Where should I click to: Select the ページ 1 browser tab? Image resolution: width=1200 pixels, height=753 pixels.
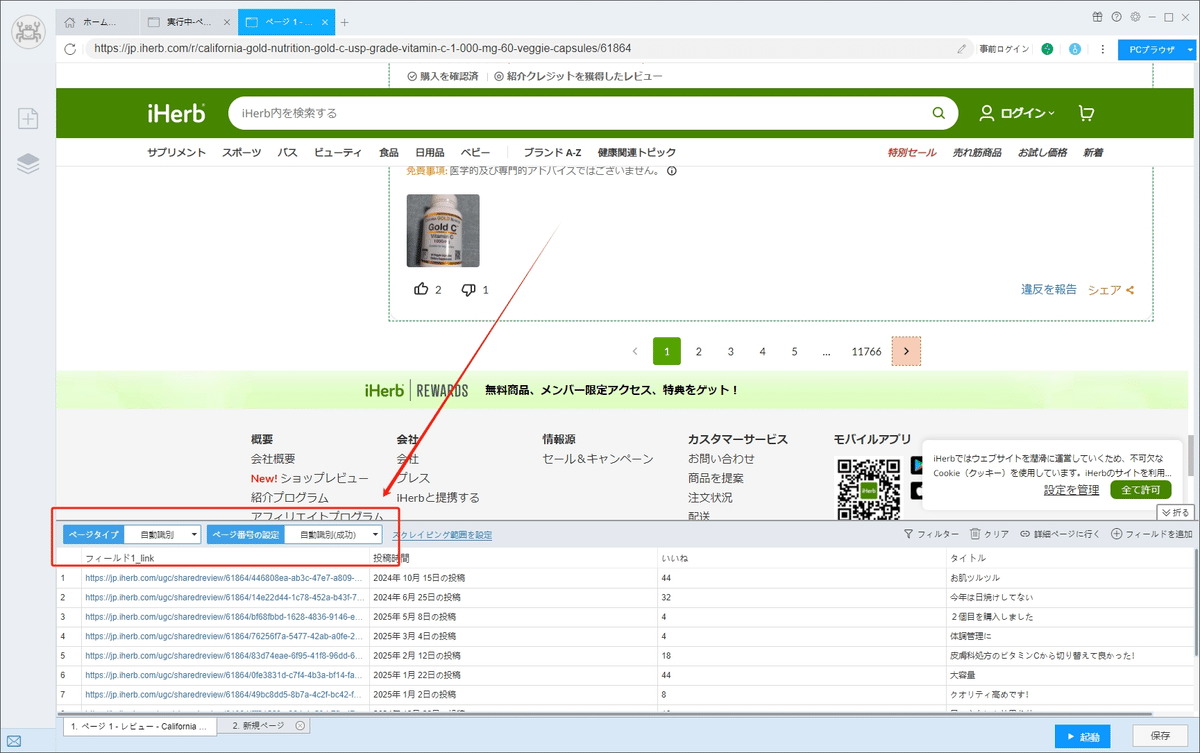click(286, 22)
